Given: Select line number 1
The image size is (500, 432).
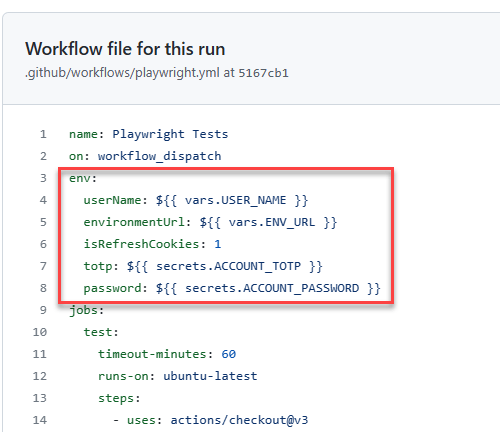Looking at the screenshot, I should pyautogui.click(x=43, y=134).
